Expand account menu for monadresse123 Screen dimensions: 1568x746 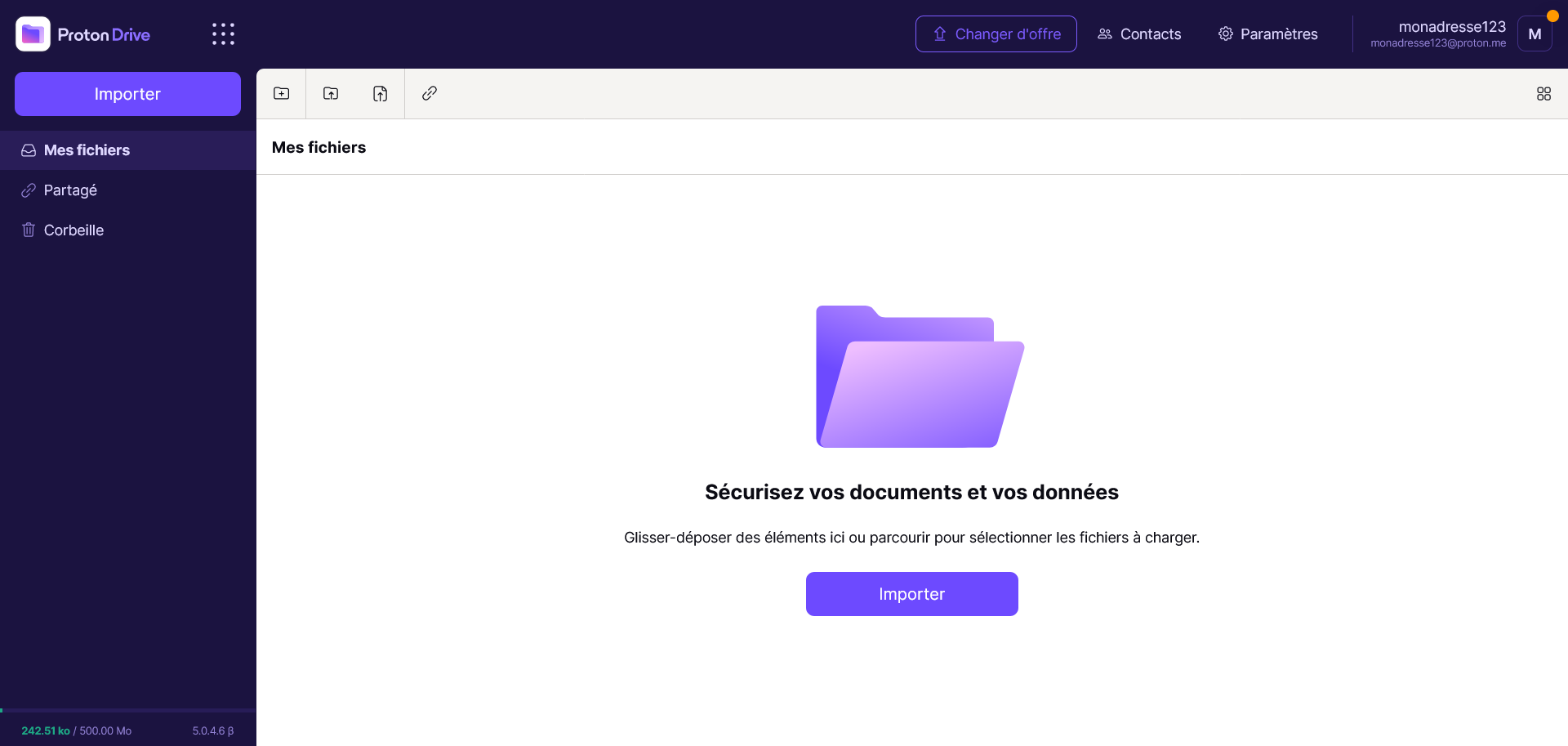click(x=1438, y=34)
